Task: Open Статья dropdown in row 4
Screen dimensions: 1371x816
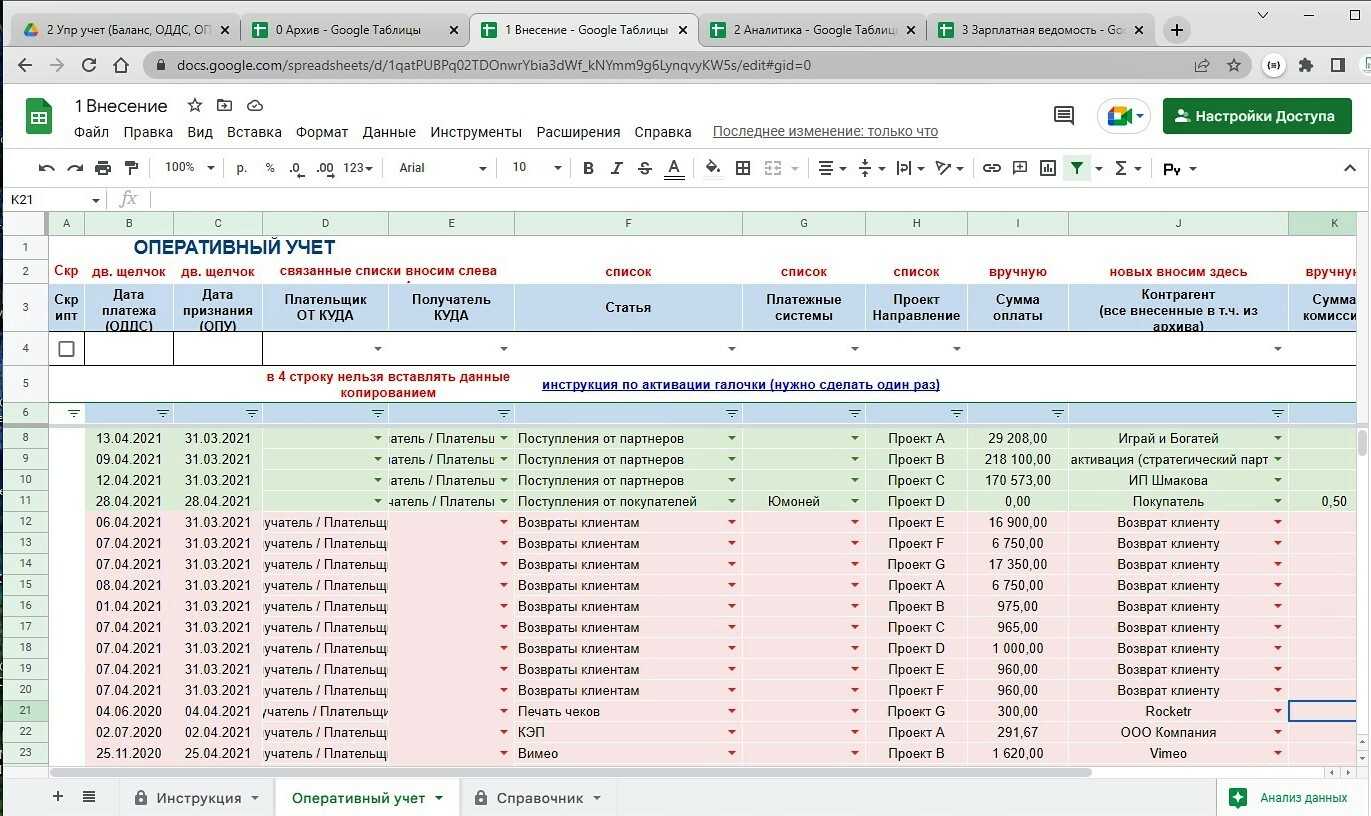Action: tap(731, 349)
